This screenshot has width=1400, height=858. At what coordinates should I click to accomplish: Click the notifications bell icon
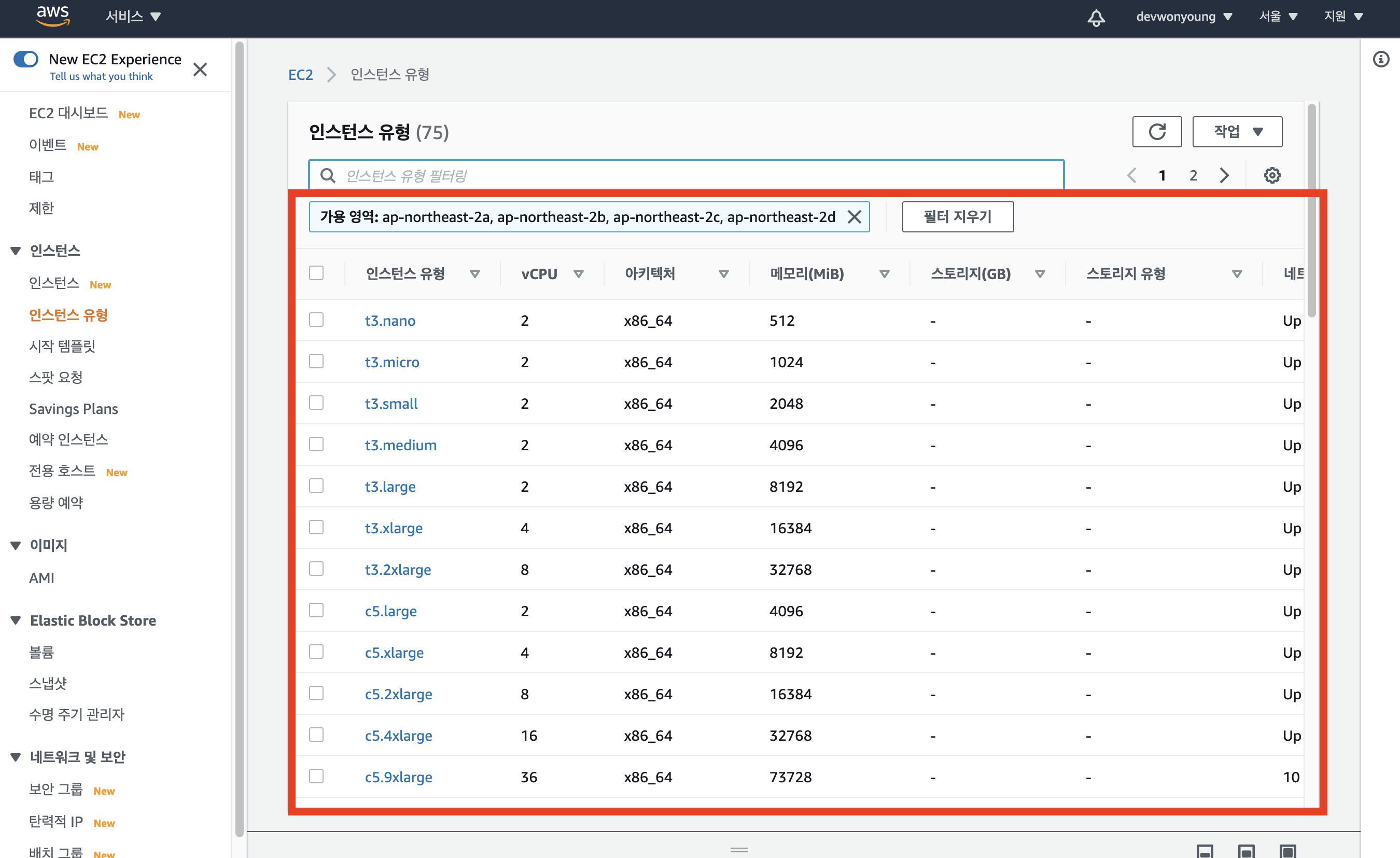pyautogui.click(x=1096, y=17)
